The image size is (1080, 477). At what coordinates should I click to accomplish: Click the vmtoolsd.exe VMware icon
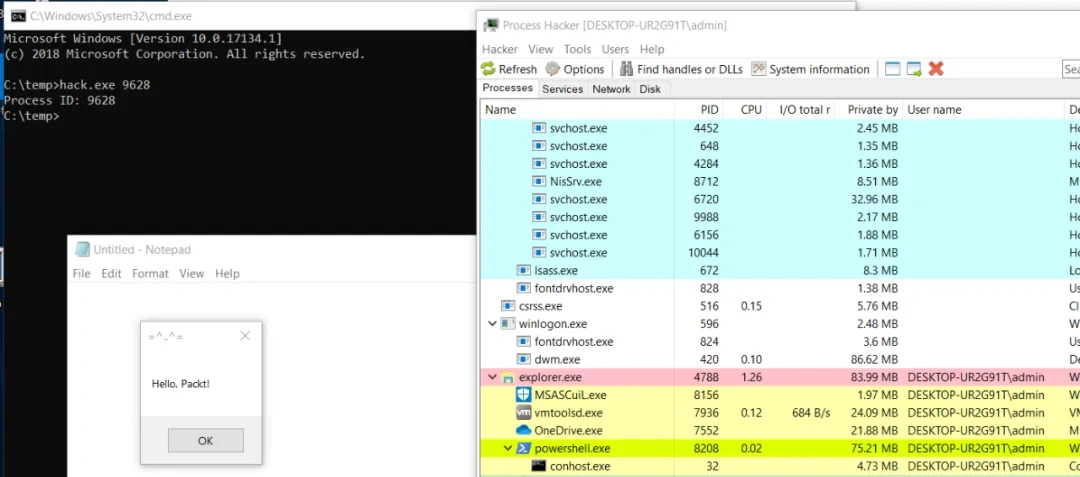524,413
